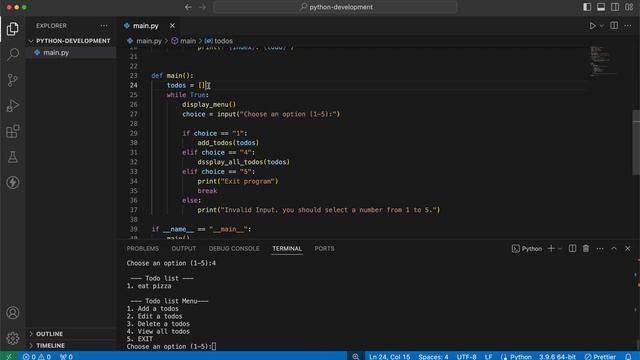Click the editor minimap
Image resolution: width=640 pixels, height=360 pixels.
[x=604, y=61]
